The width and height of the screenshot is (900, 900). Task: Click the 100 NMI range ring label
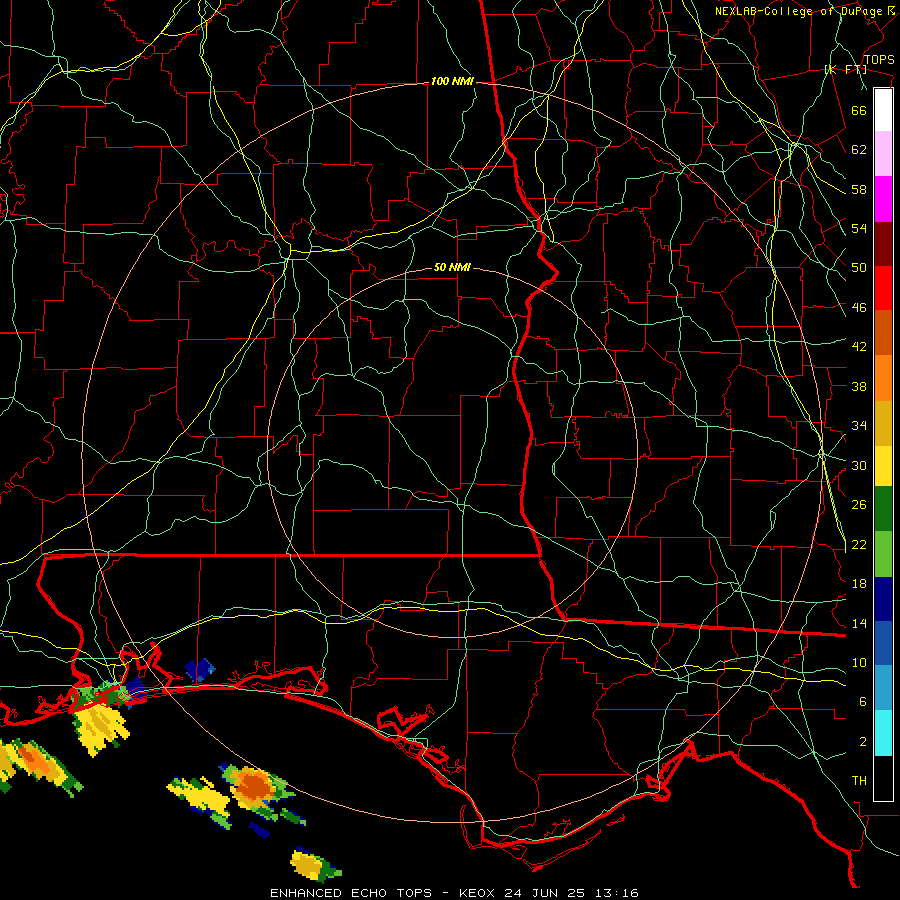coord(452,81)
